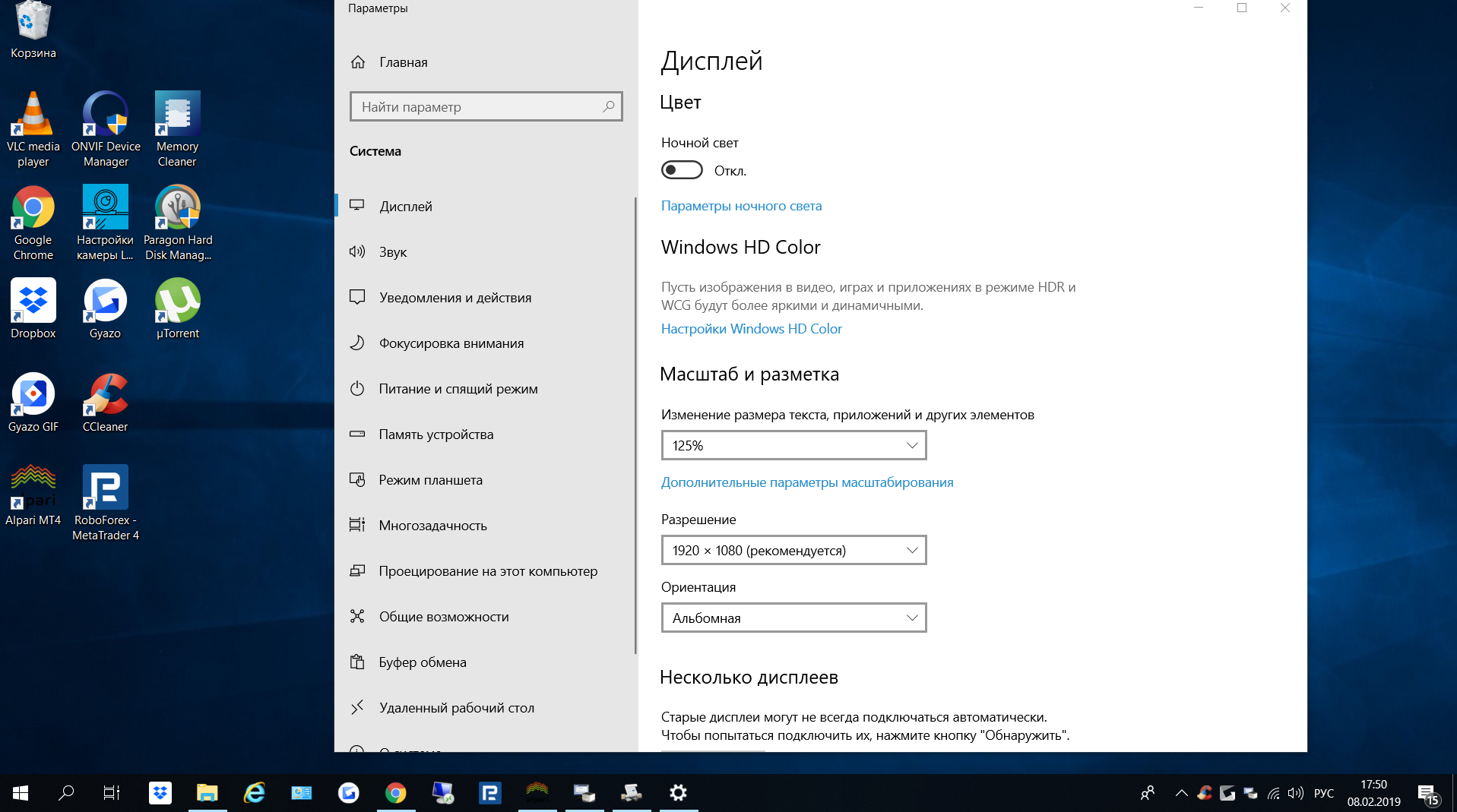Screen dimensions: 1457x812
Task: Select ONVIF Device Manager desktop icon
Action: click(x=106, y=129)
